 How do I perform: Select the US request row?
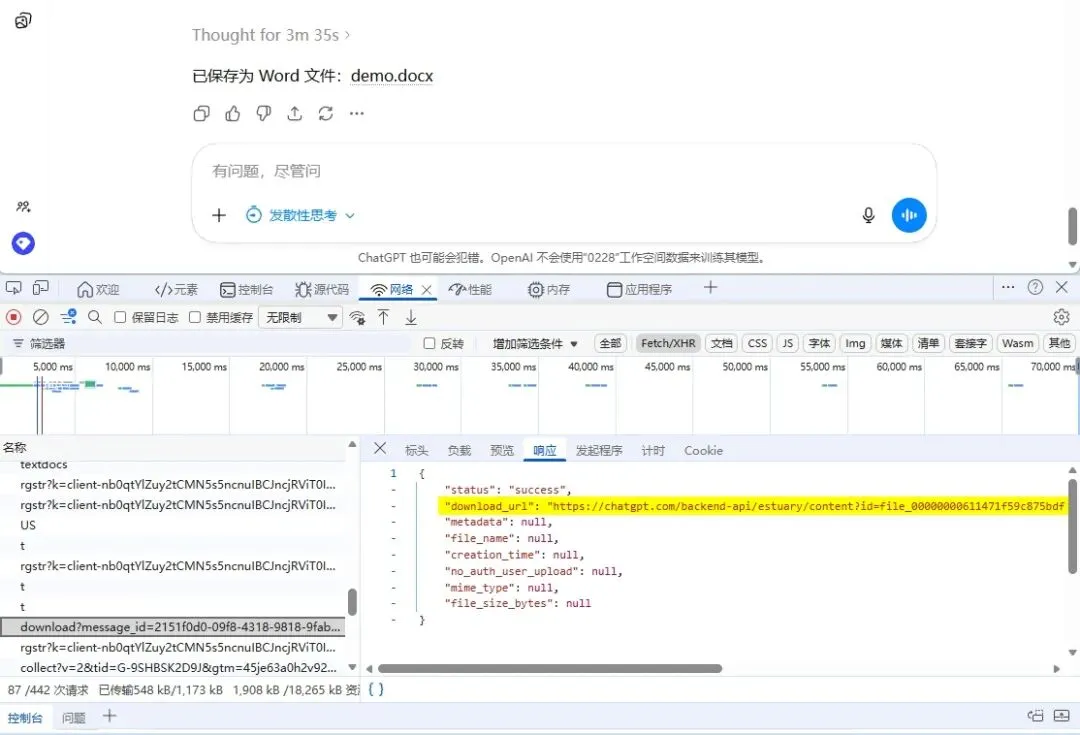[x=173, y=525]
